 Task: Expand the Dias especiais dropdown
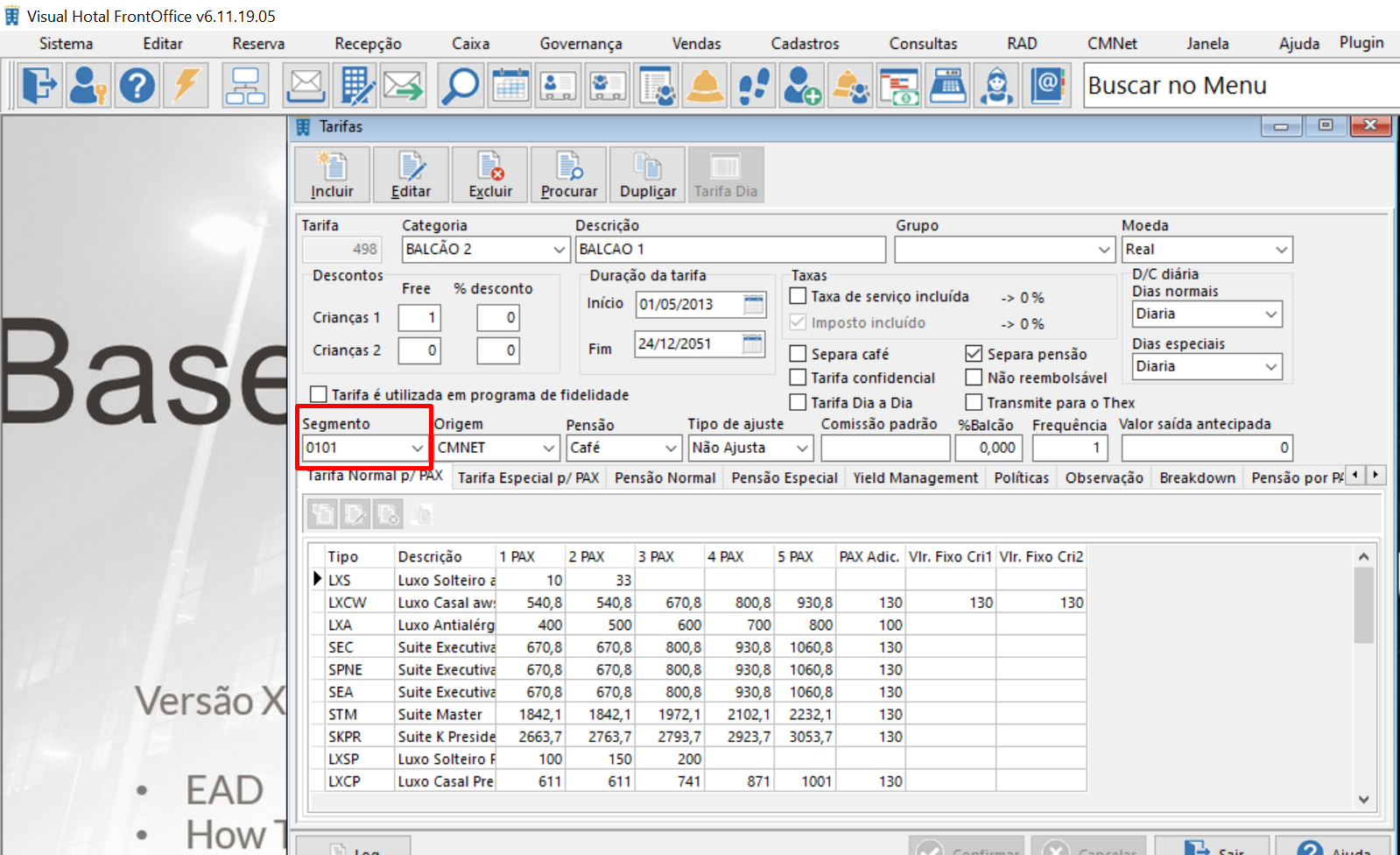click(1271, 366)
